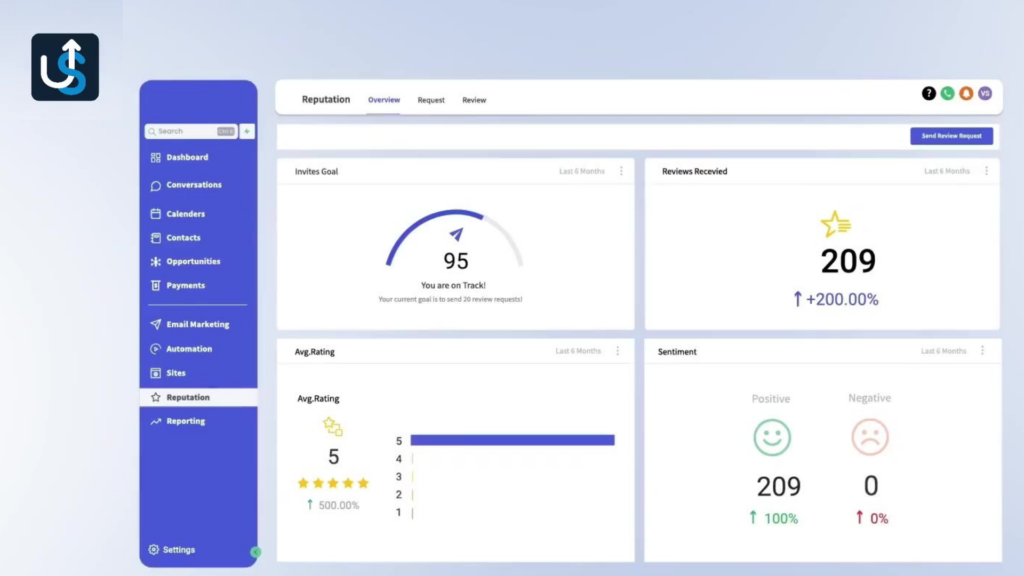The image size is (1024, 576).
Task: Click the star list icon in Reviews Recevied
Action: coord(836,224)
